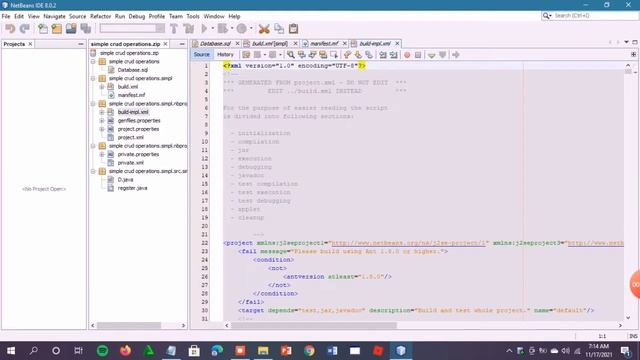This screenshot has height=360, width=640.
Task: Open the Refactor menu
Action: [x=100, y=16]
